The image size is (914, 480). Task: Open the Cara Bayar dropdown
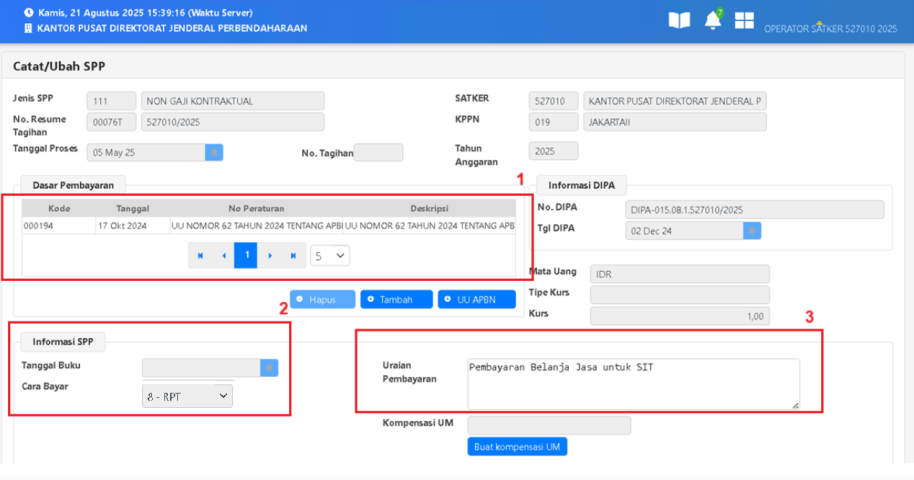(187, 396)
